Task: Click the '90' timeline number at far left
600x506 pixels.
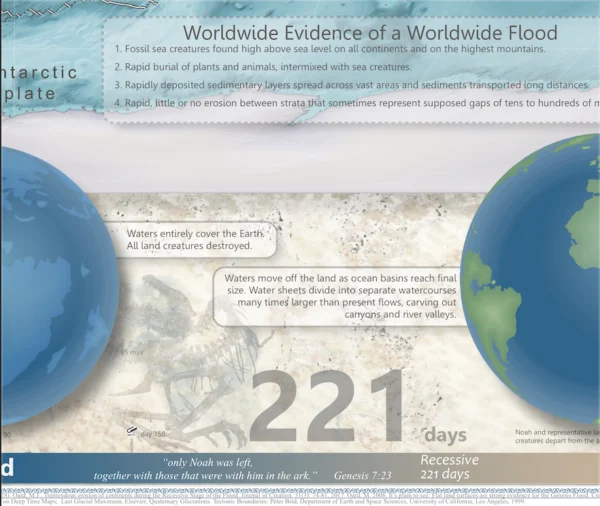Action: 7,434
